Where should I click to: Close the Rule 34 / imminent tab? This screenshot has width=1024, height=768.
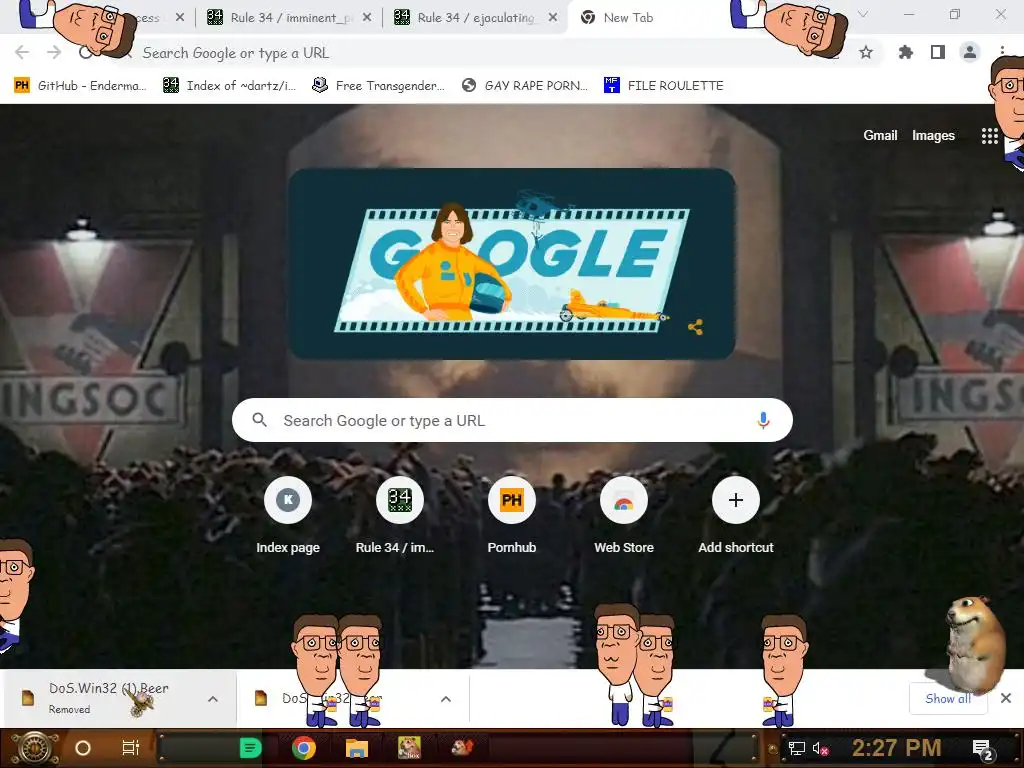click(x=367, y=18)
